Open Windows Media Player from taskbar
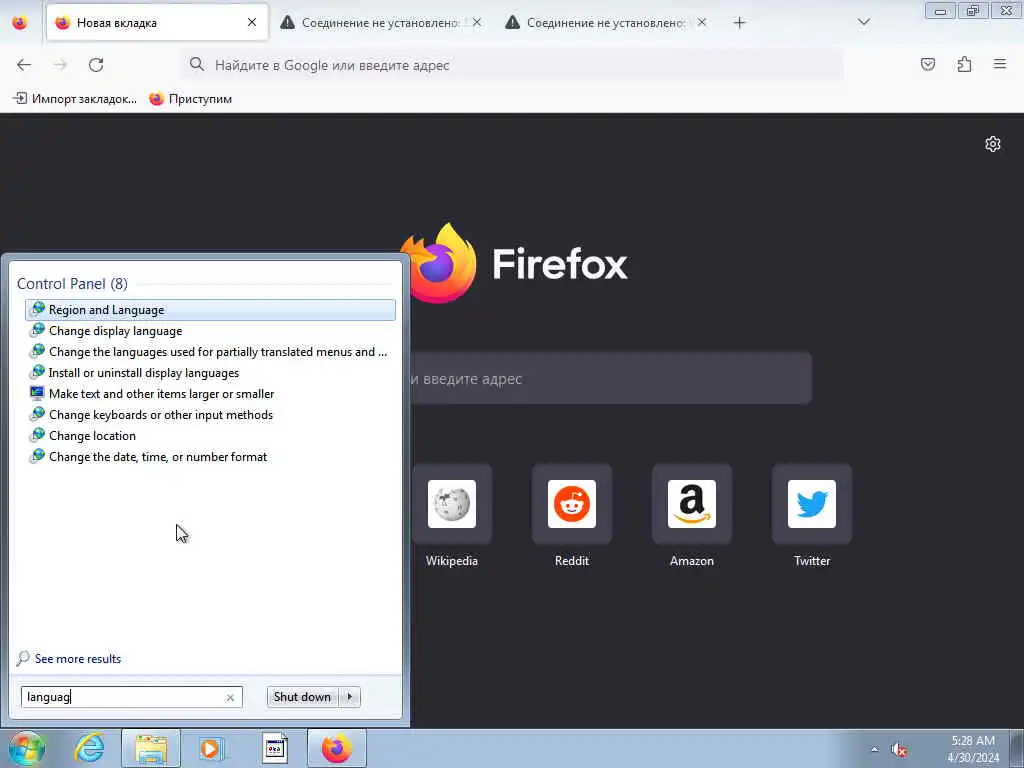Image resolution: width=1024 pixels, height=768 pixels. (211, 748)
